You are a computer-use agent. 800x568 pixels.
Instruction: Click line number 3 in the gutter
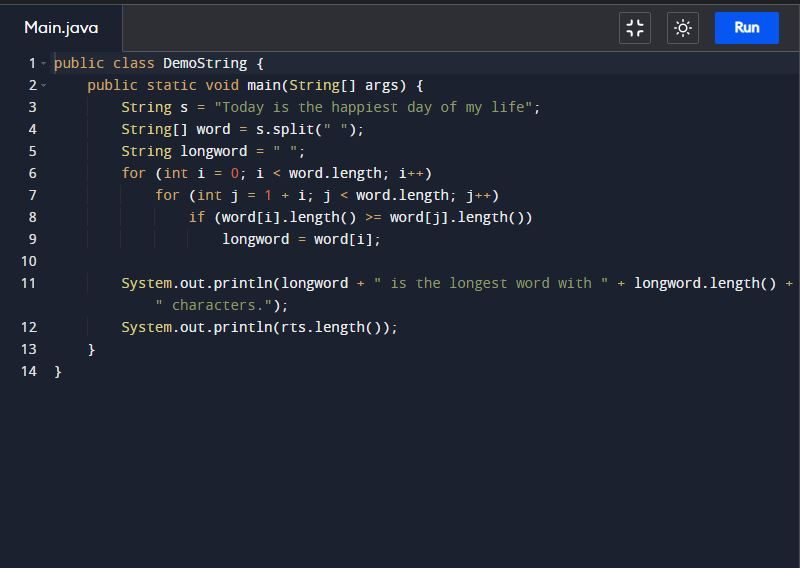click(x=33, y=107)
